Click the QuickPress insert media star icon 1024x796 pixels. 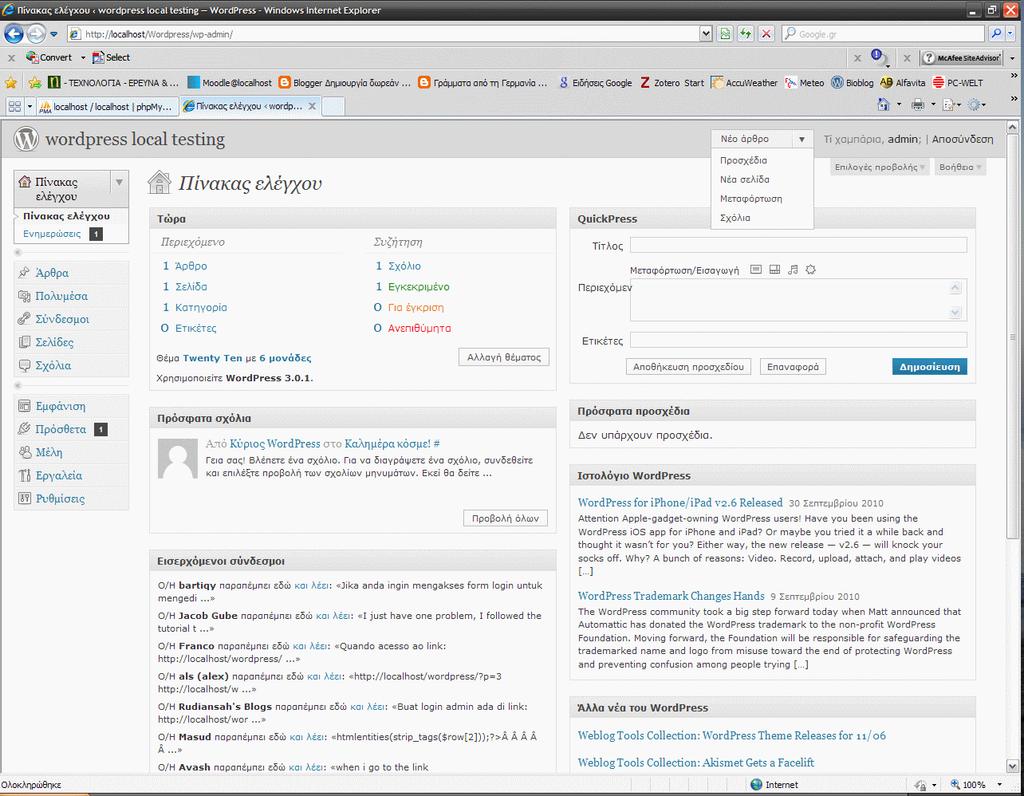click(810, 269)
